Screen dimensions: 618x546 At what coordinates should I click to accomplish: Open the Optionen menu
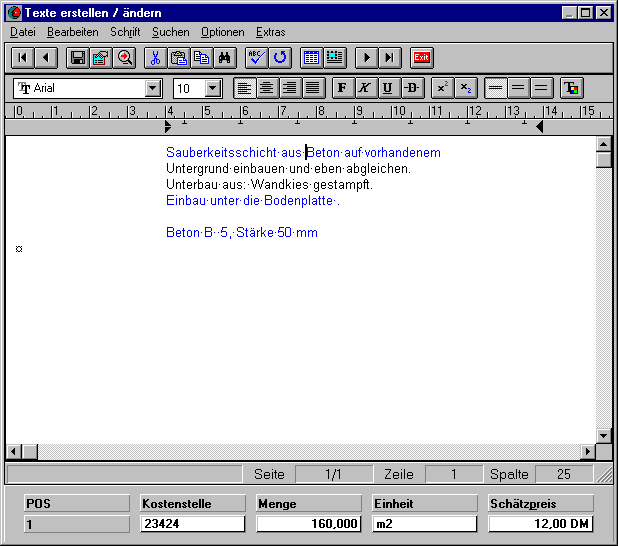[x=222, y=32]
